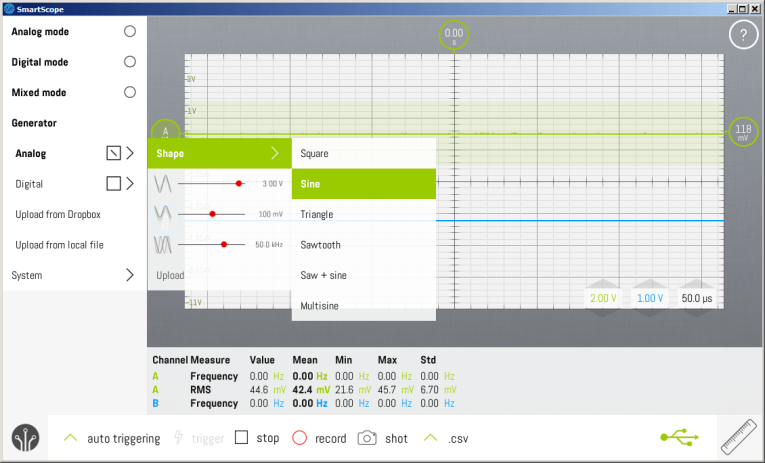Click Upload from Dropbox
Screen dimensions: 765x463
(x=58, y=214)
